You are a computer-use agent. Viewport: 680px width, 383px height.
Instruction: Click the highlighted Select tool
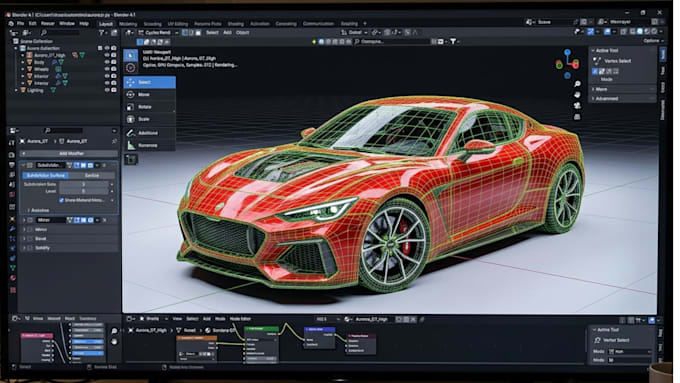[150, 82]
